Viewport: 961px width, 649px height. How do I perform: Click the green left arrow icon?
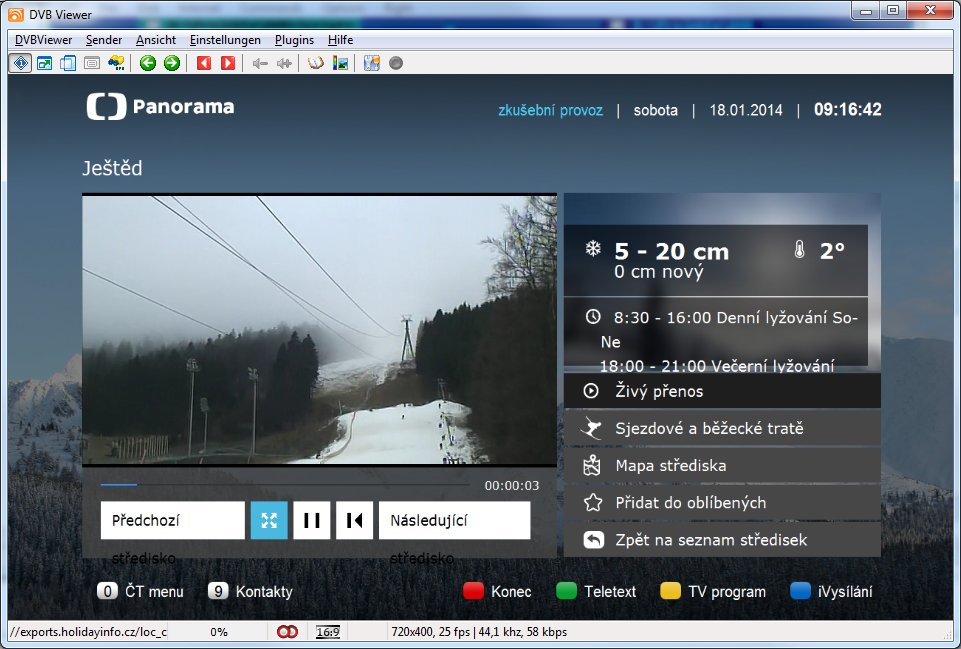pos(148,63)
